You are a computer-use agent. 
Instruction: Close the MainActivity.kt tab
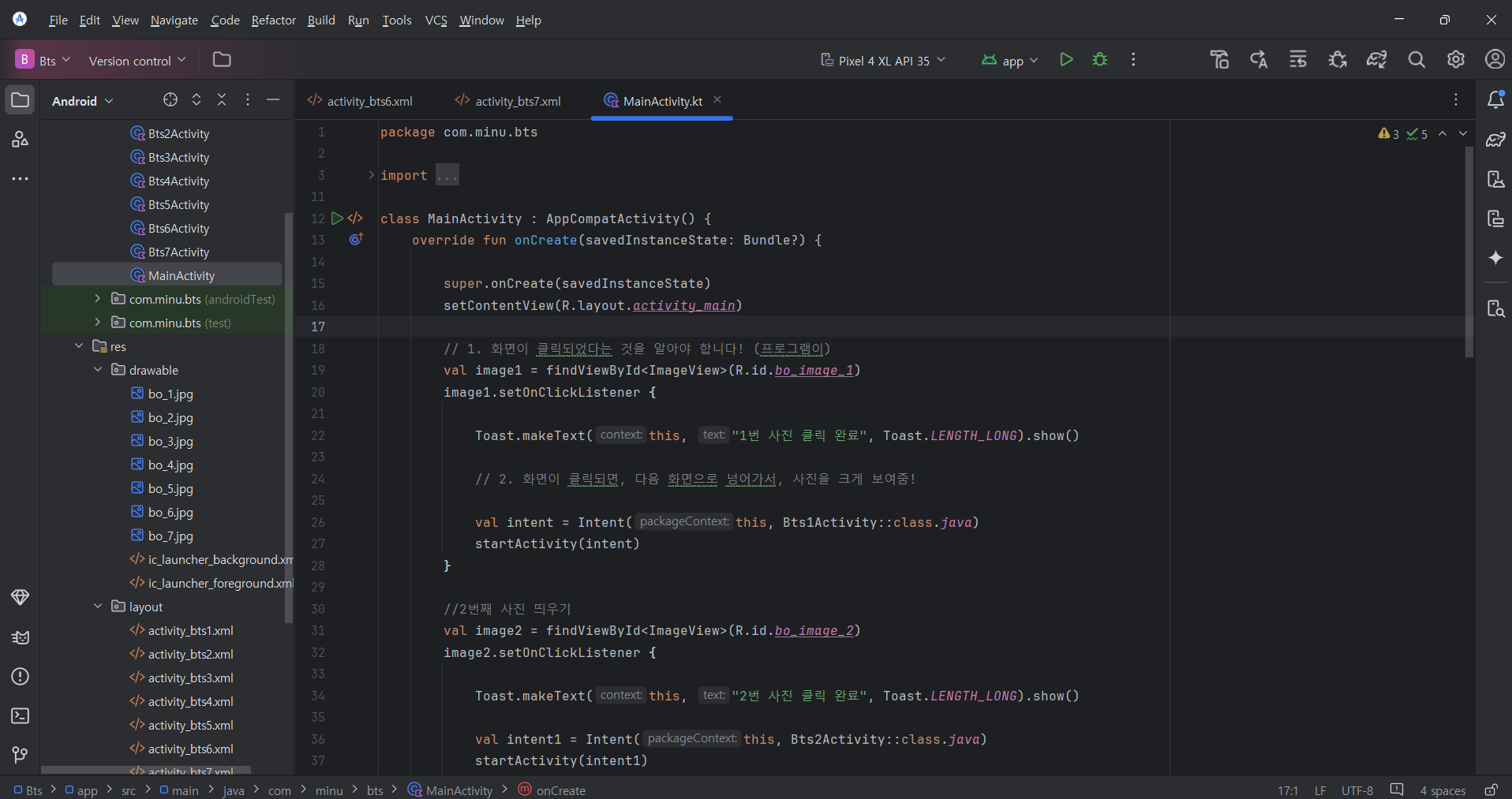tap(717, 100)
